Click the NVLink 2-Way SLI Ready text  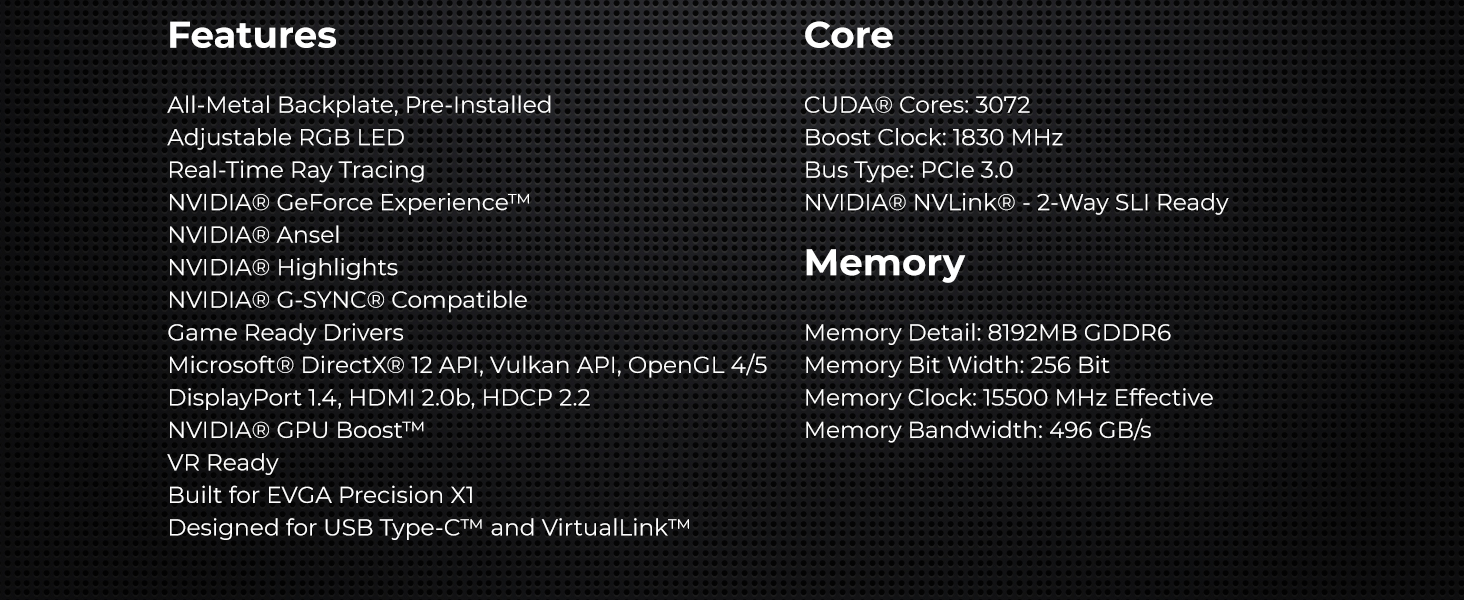coord(1016,203)
